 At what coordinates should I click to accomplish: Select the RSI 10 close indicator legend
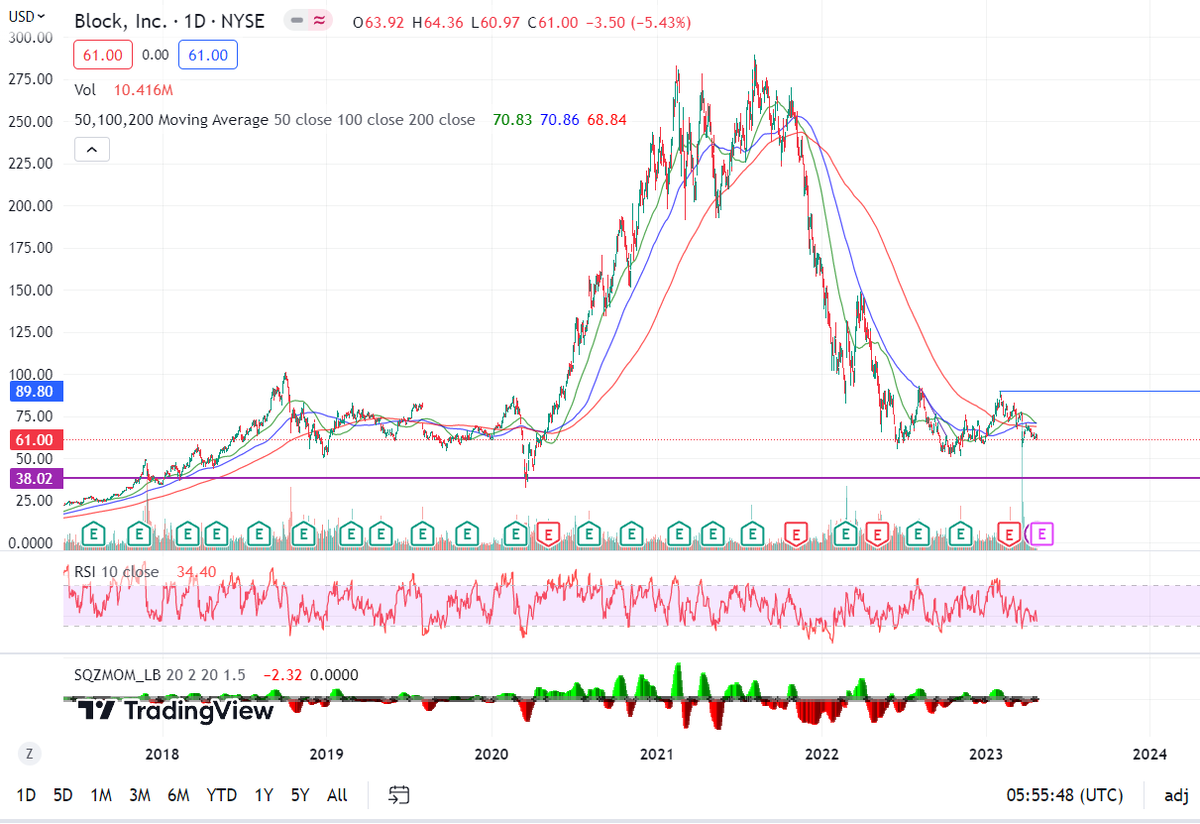[x=116, y=572]
